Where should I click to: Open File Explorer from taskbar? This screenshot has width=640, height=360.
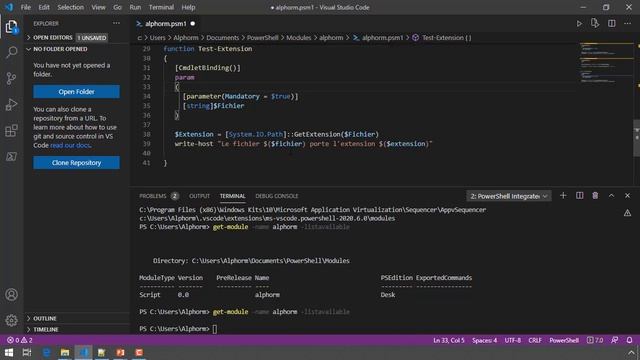pyautogui.click(x=65, y=352)
